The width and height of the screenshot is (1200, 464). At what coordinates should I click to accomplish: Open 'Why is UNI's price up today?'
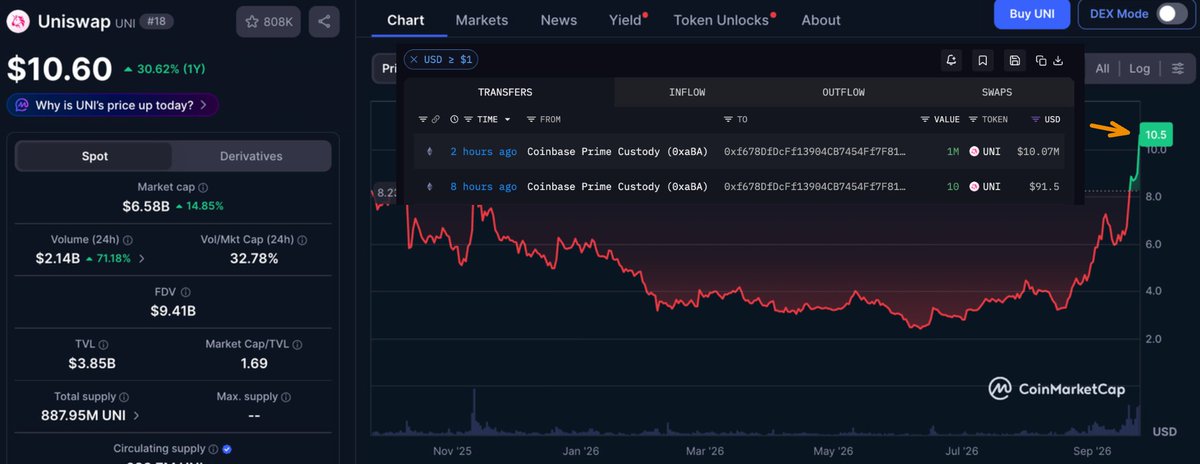tap(112, 104)
